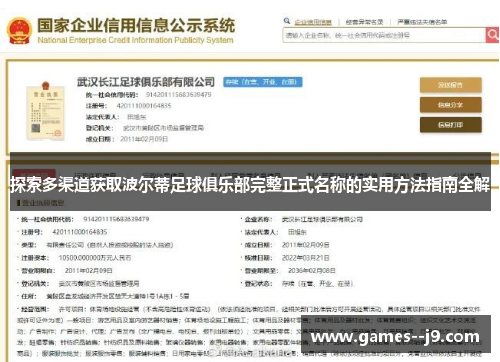Click the blue 存续 status badge
The height and width of the screenshot is (362, 500).
click(x=263, y=82)
